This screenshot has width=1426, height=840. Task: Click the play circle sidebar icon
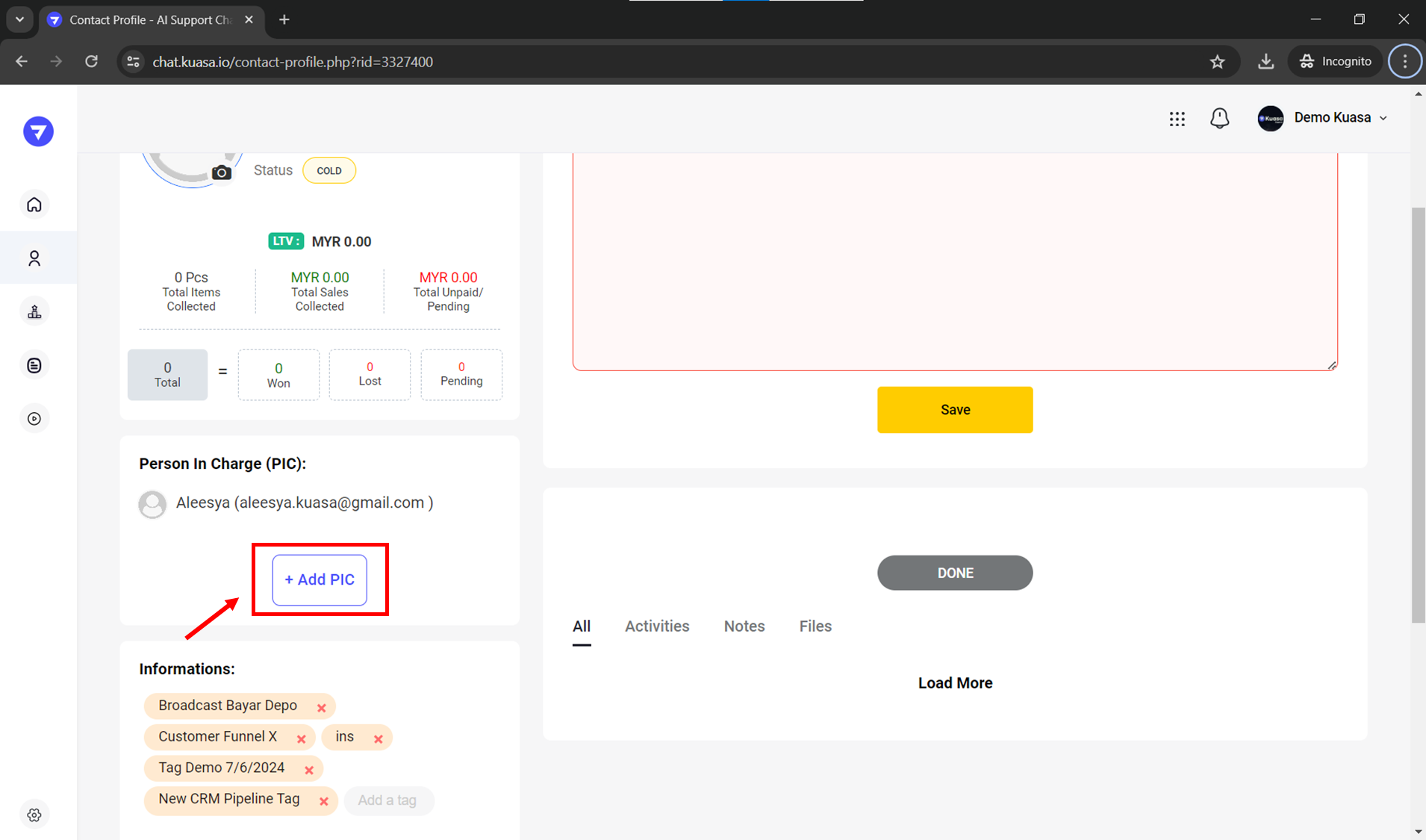34,419
